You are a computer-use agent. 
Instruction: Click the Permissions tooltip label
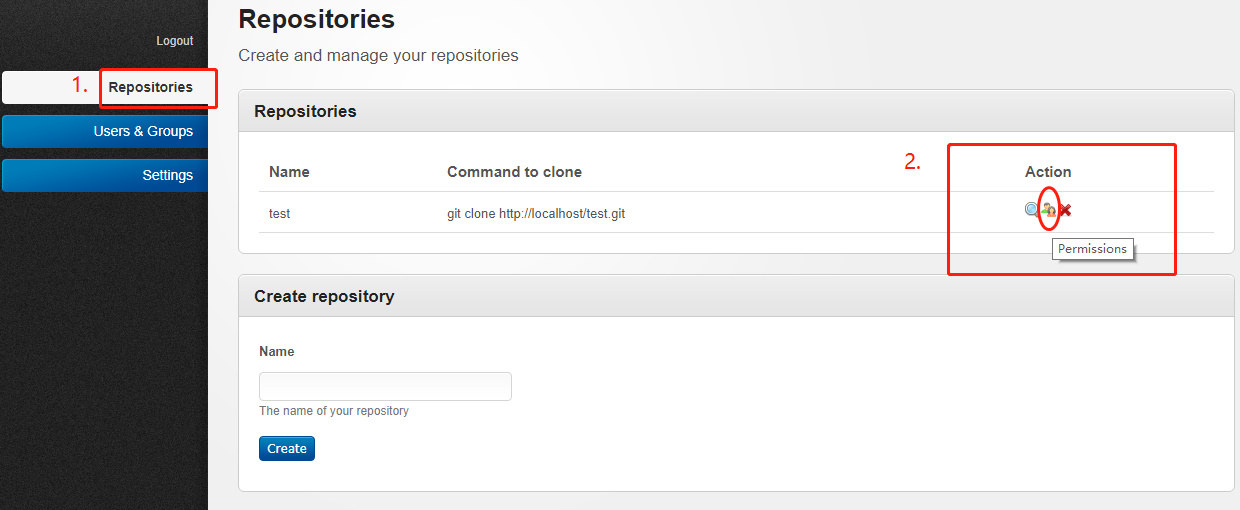point(1092,249)
